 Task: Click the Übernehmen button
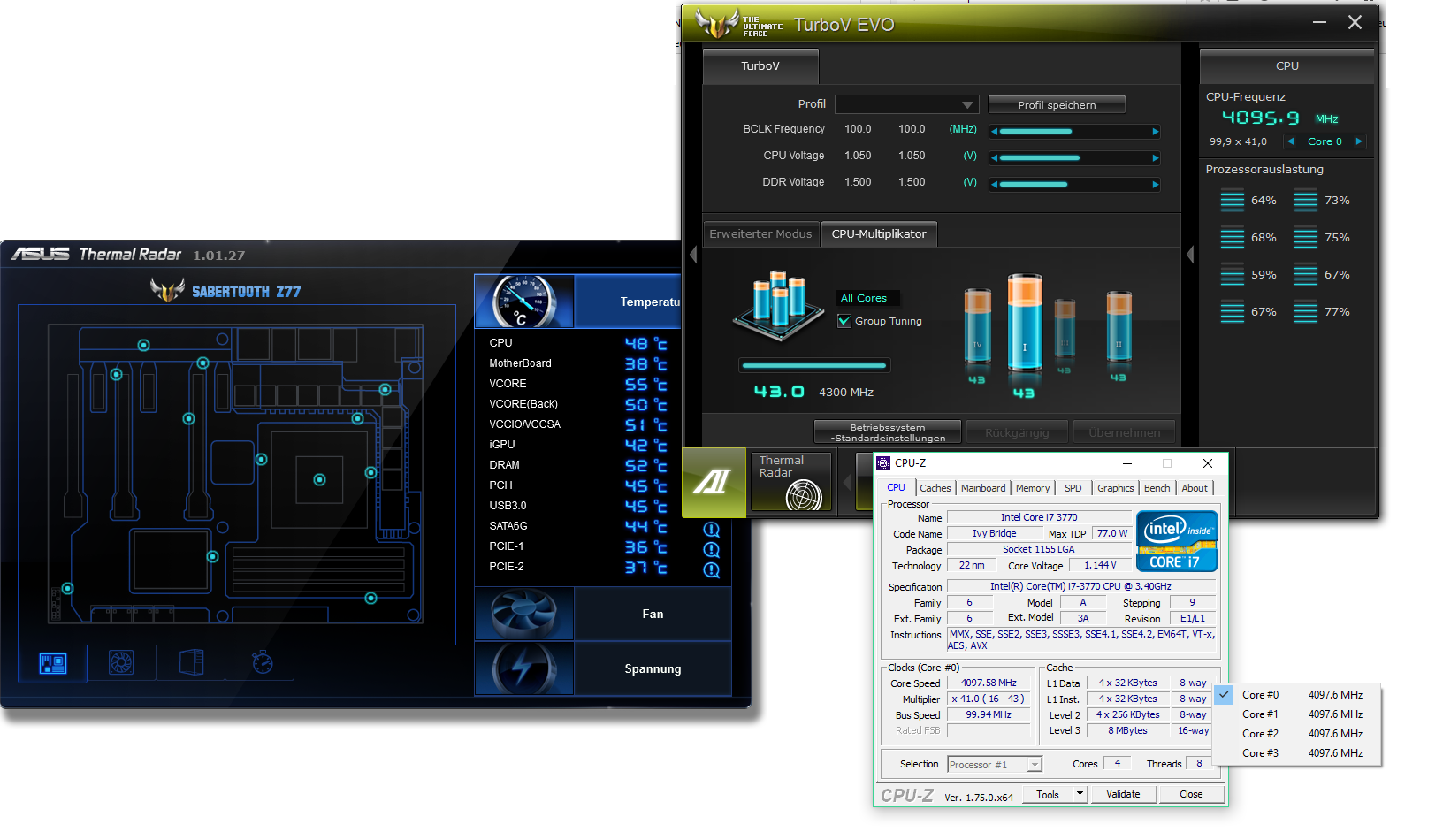[1124, 432]
